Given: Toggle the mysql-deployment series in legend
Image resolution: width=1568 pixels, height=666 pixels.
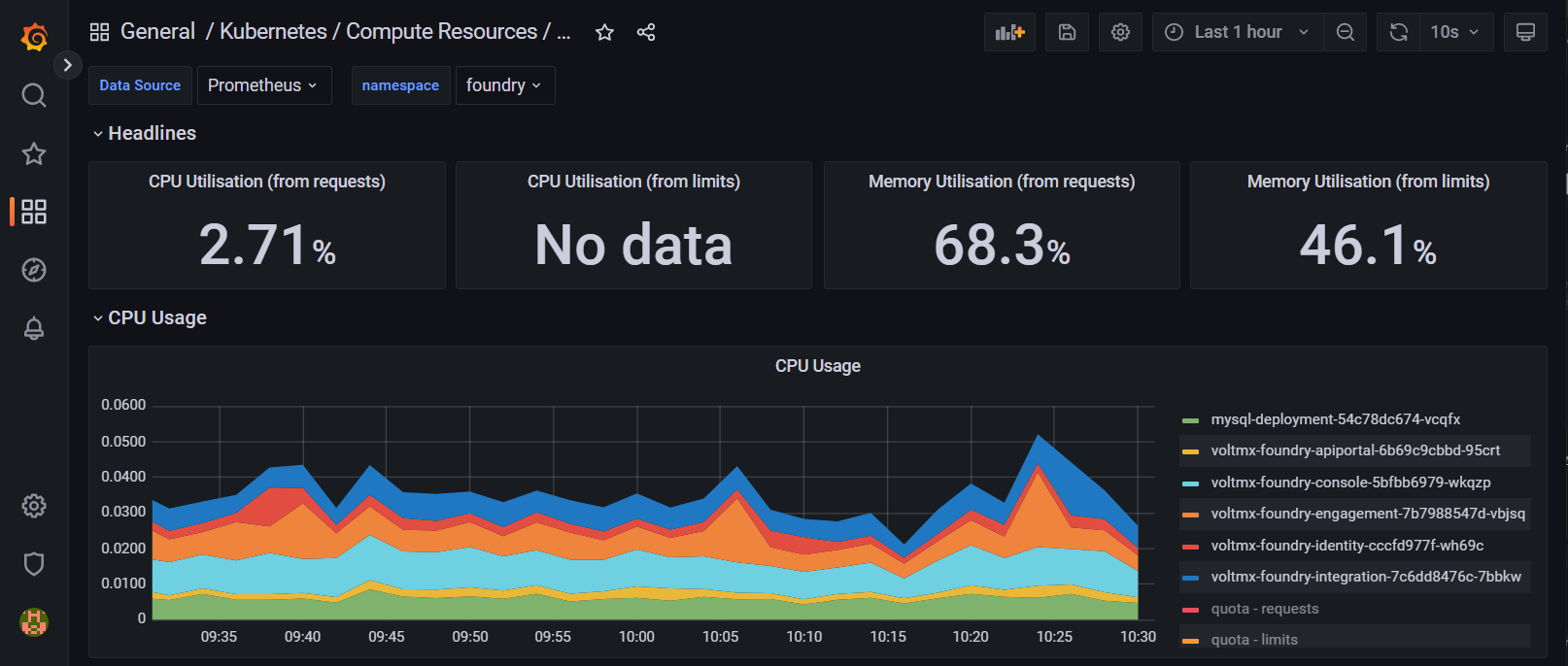Looking at the screenshot, I should point(1335,419).
